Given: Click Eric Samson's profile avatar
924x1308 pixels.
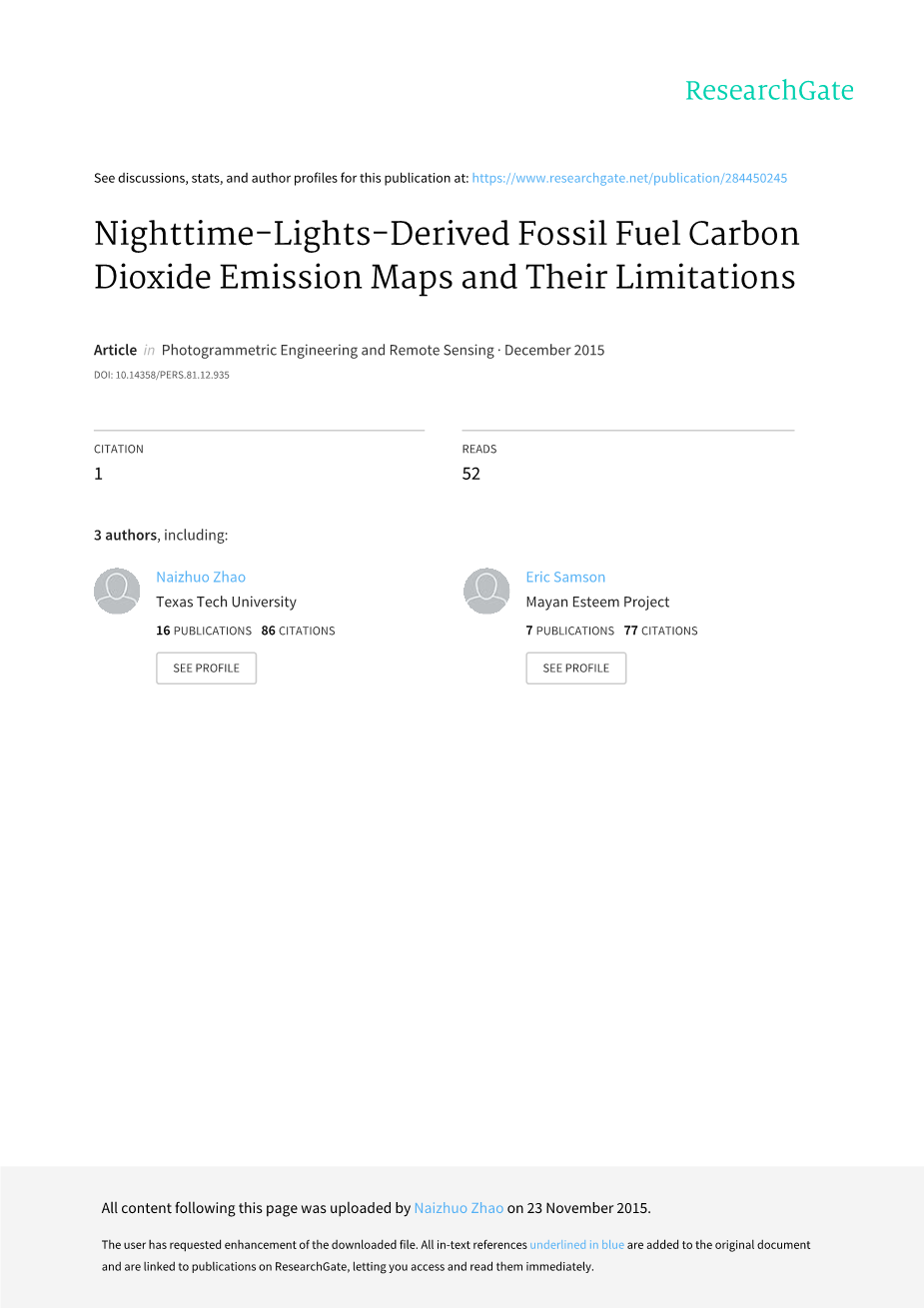Looking at the screenshot, I should (x=486, y=591).
